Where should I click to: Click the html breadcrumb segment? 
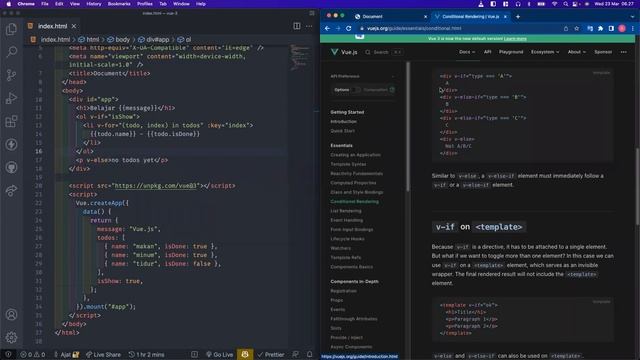pos(93,40)
